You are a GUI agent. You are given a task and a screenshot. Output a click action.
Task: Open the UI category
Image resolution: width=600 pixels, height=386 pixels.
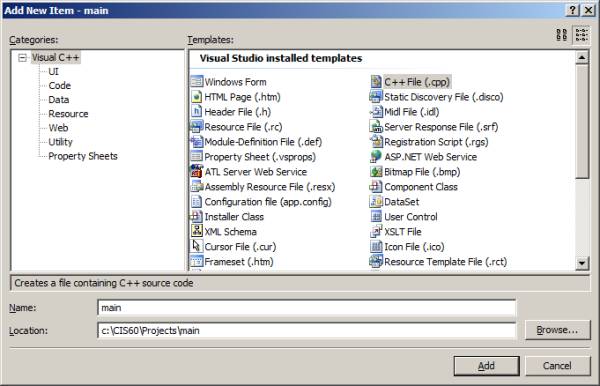53,72
